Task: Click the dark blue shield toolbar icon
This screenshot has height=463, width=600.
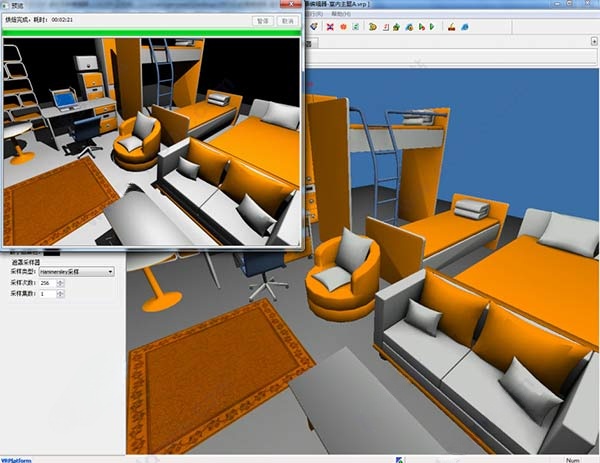Action: pyautogui.click(x=314, y=26)
